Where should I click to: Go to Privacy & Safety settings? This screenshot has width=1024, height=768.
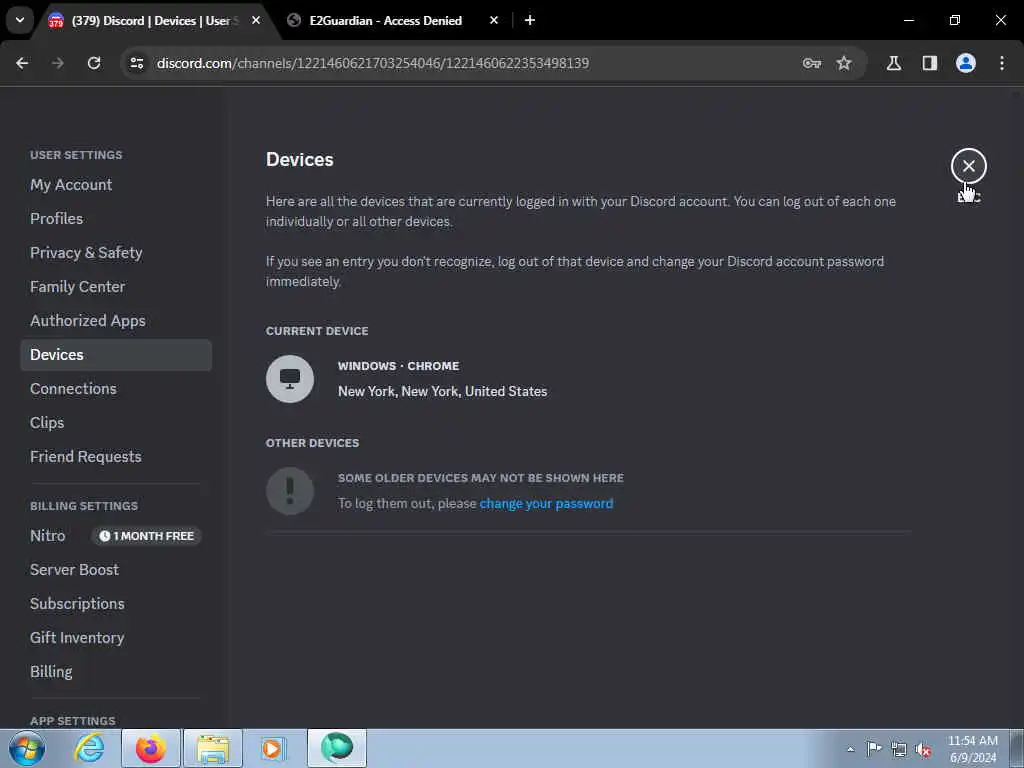click(116, 253)
